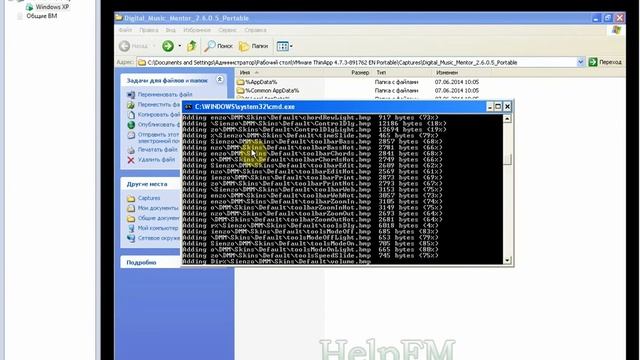Click Move file (Переместить файл) task

(x=159, y=104)
